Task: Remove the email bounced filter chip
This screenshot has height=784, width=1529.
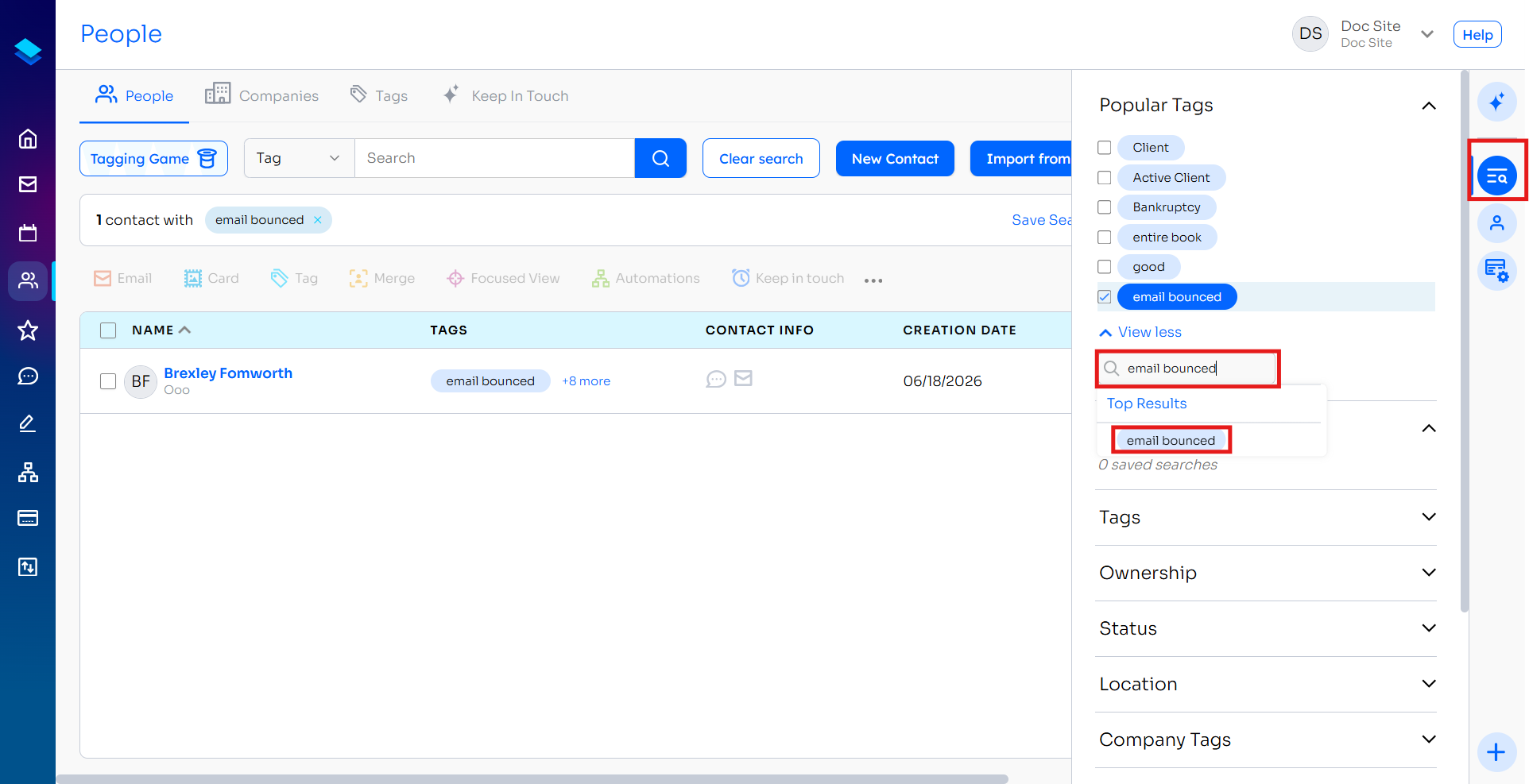Action: (x=318, y=220)
